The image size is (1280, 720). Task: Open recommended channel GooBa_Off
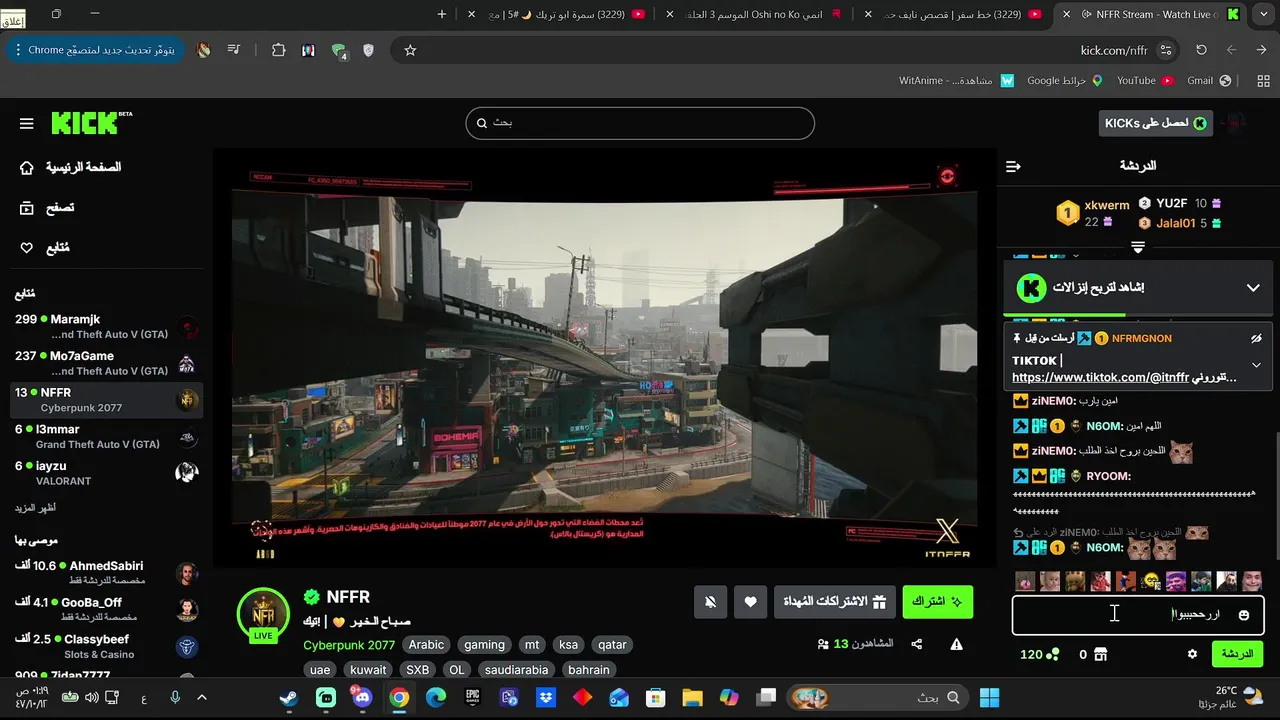point(106,610)
